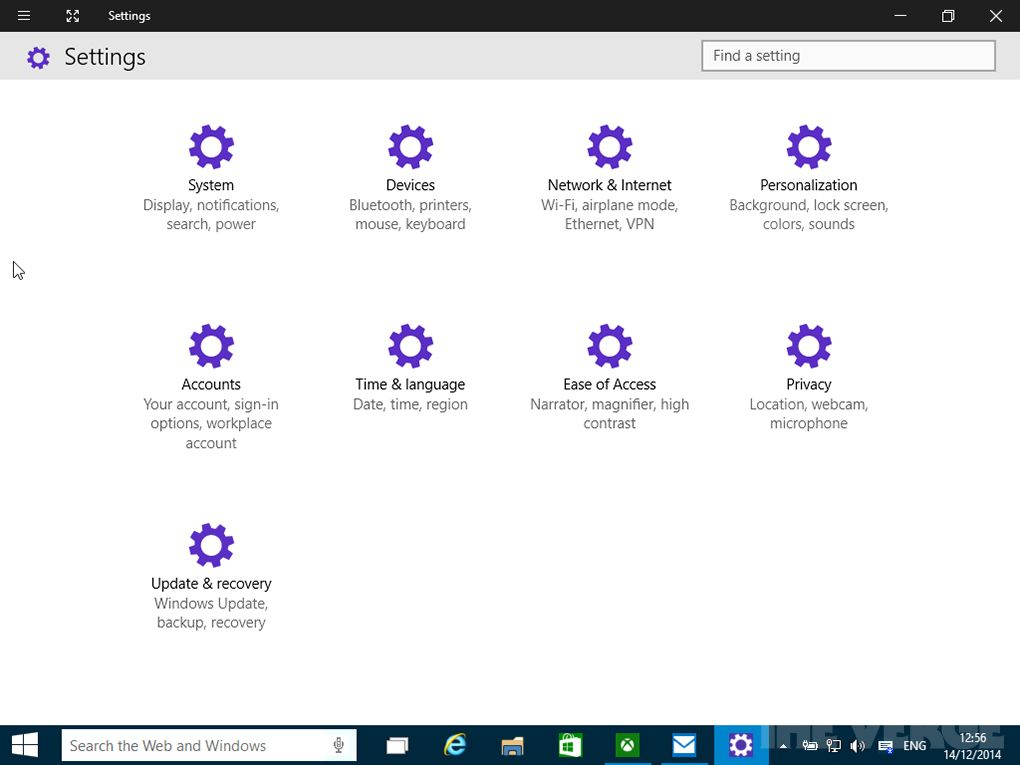Image resolution: width=1020 pixels, height=765 pixels.
Task: Open the Xbox app from the taskbar
Action: click(x=627, y=745)
